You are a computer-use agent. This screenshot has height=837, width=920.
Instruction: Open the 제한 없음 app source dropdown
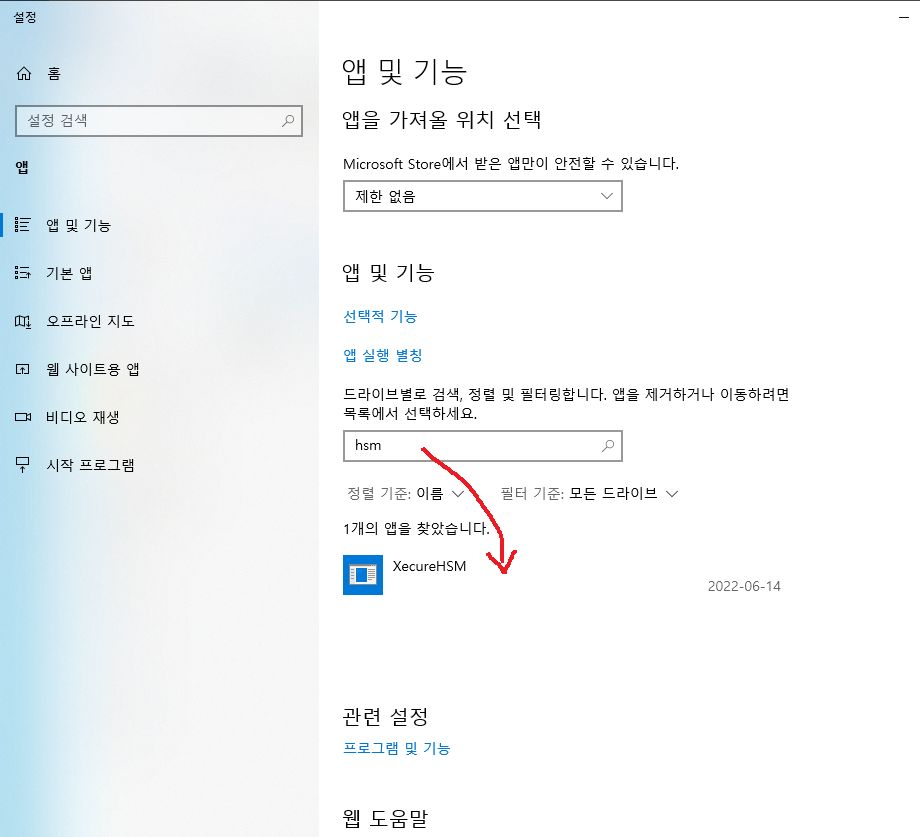click(x=482, y=197)
